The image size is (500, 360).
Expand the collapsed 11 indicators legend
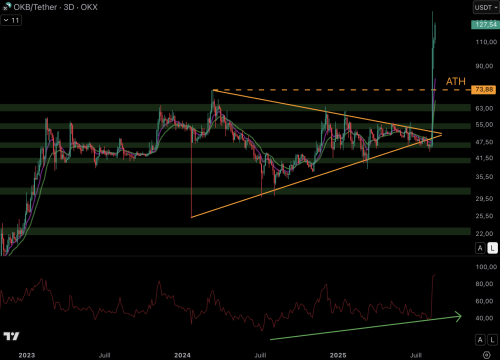(x=11, y=20)
